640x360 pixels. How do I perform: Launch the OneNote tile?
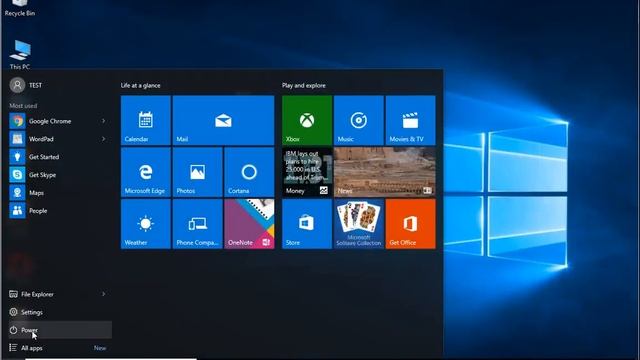249,224
